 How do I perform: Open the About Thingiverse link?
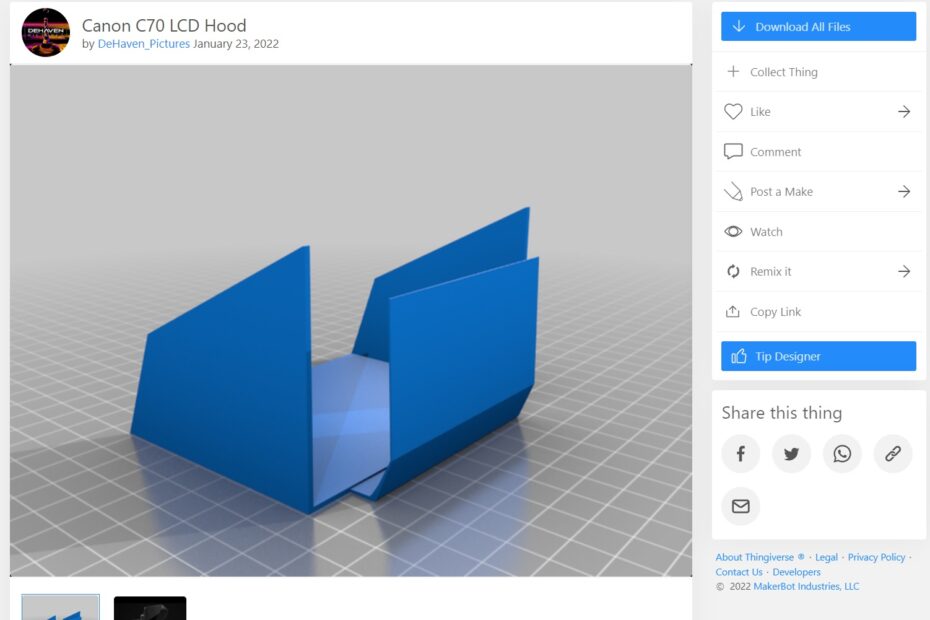pos(760,557)
